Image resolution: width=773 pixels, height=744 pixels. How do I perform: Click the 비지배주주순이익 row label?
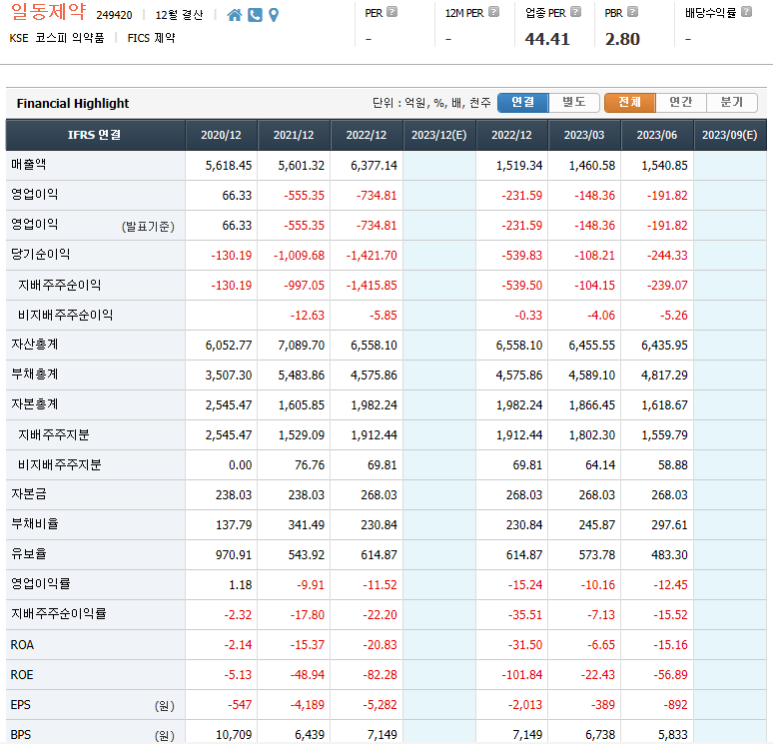point(66,315)
